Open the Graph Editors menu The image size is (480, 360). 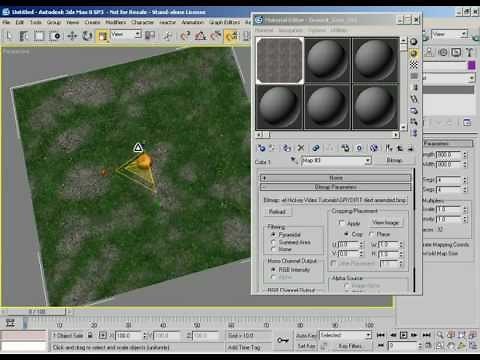pyautogui.click(x=225, y=22)
